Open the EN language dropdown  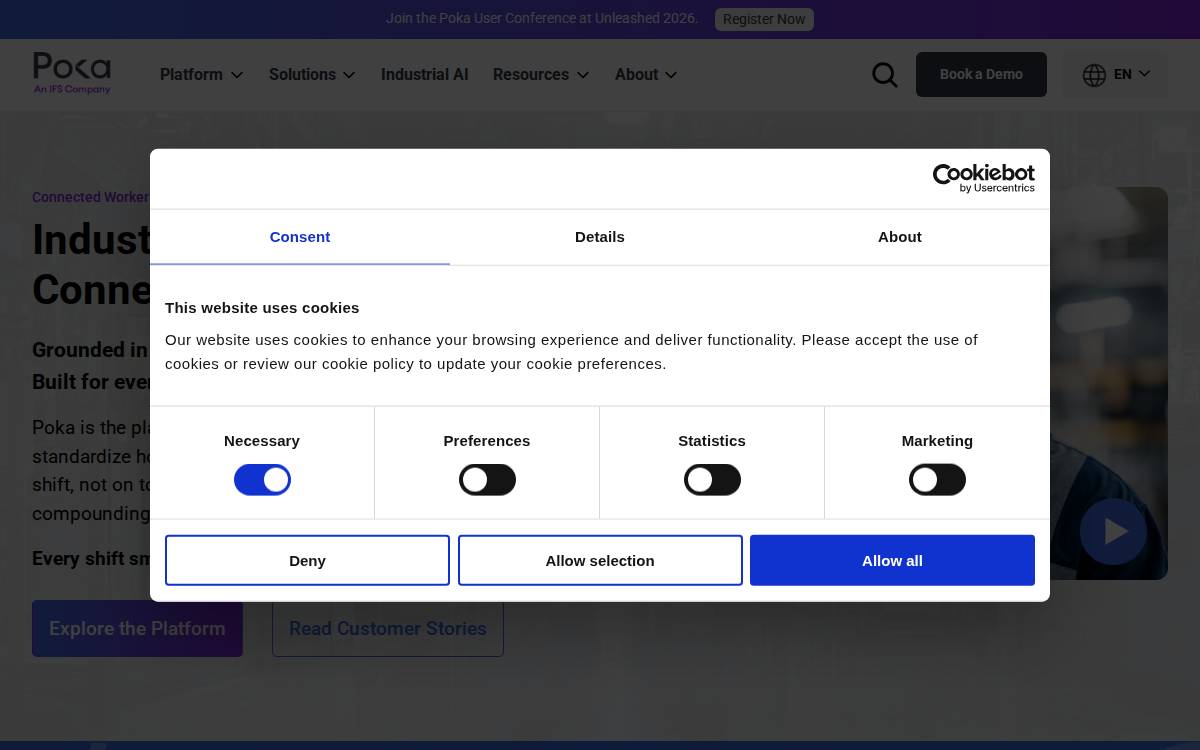click(1115, 75)
